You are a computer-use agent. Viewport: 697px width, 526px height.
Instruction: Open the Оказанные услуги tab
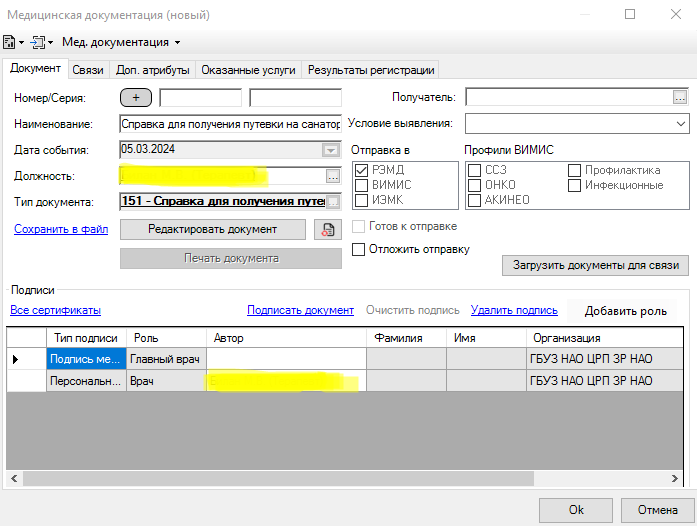pos(248,70)
